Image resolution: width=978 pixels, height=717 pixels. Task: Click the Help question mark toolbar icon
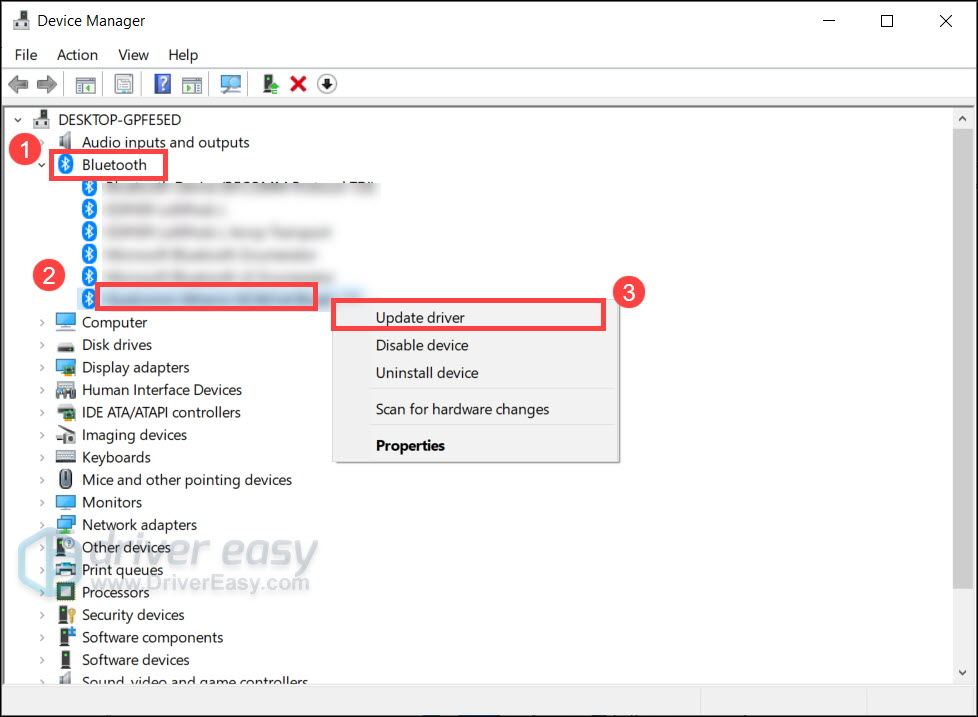click(x=162, y=85)
